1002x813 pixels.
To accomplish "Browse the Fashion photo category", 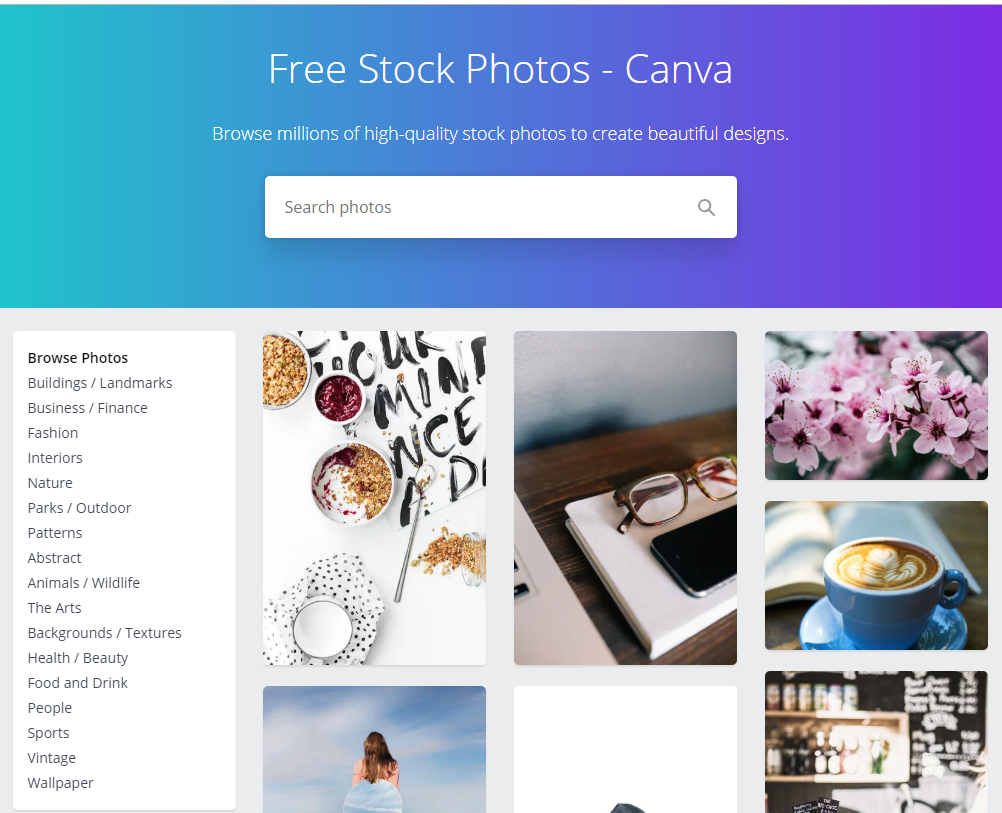I will pyautogui.click(x=52, y=433).
